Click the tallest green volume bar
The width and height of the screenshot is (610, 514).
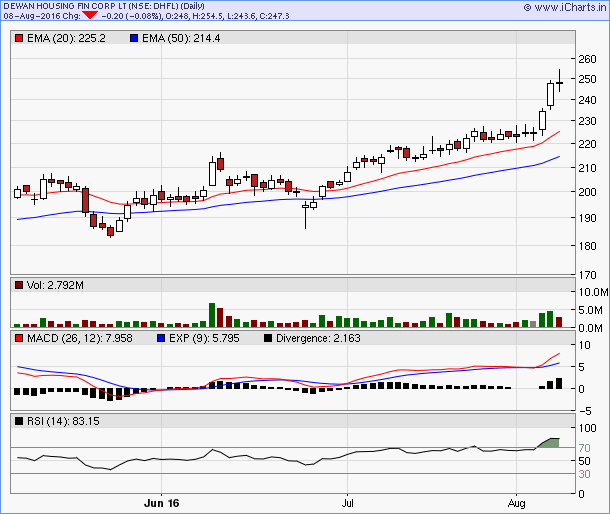pos(212,315)
